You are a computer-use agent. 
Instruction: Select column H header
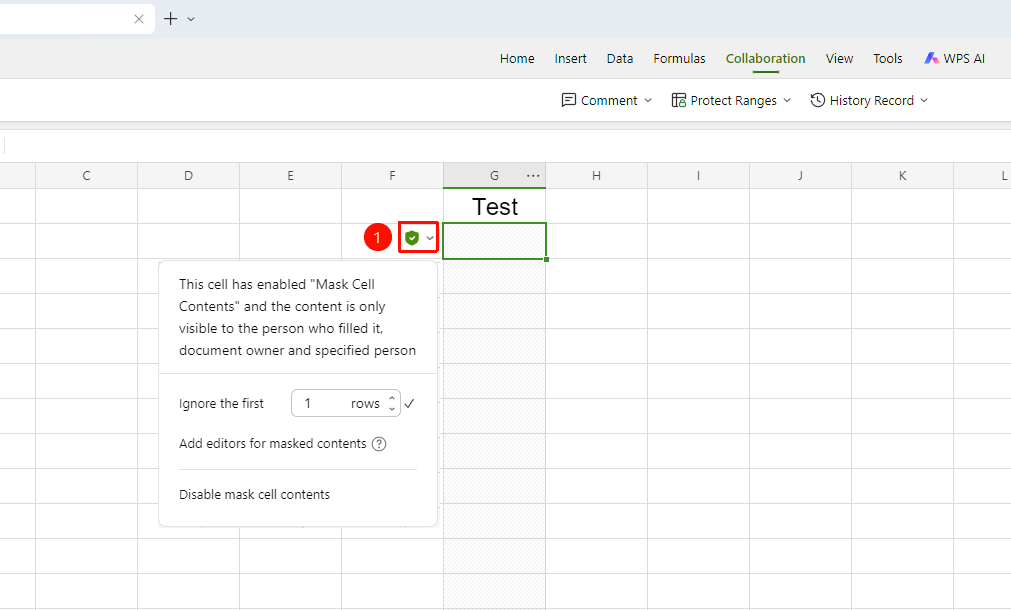pyautogui.click(x=596, y=175)
